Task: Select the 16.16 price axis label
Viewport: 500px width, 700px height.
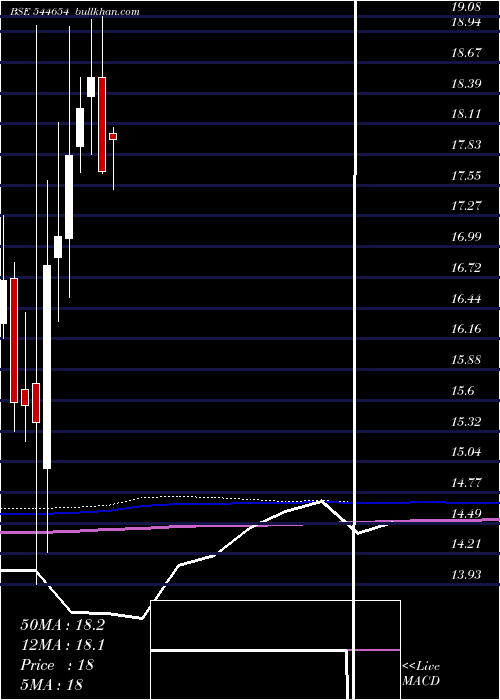Action: tap(466, 329)
